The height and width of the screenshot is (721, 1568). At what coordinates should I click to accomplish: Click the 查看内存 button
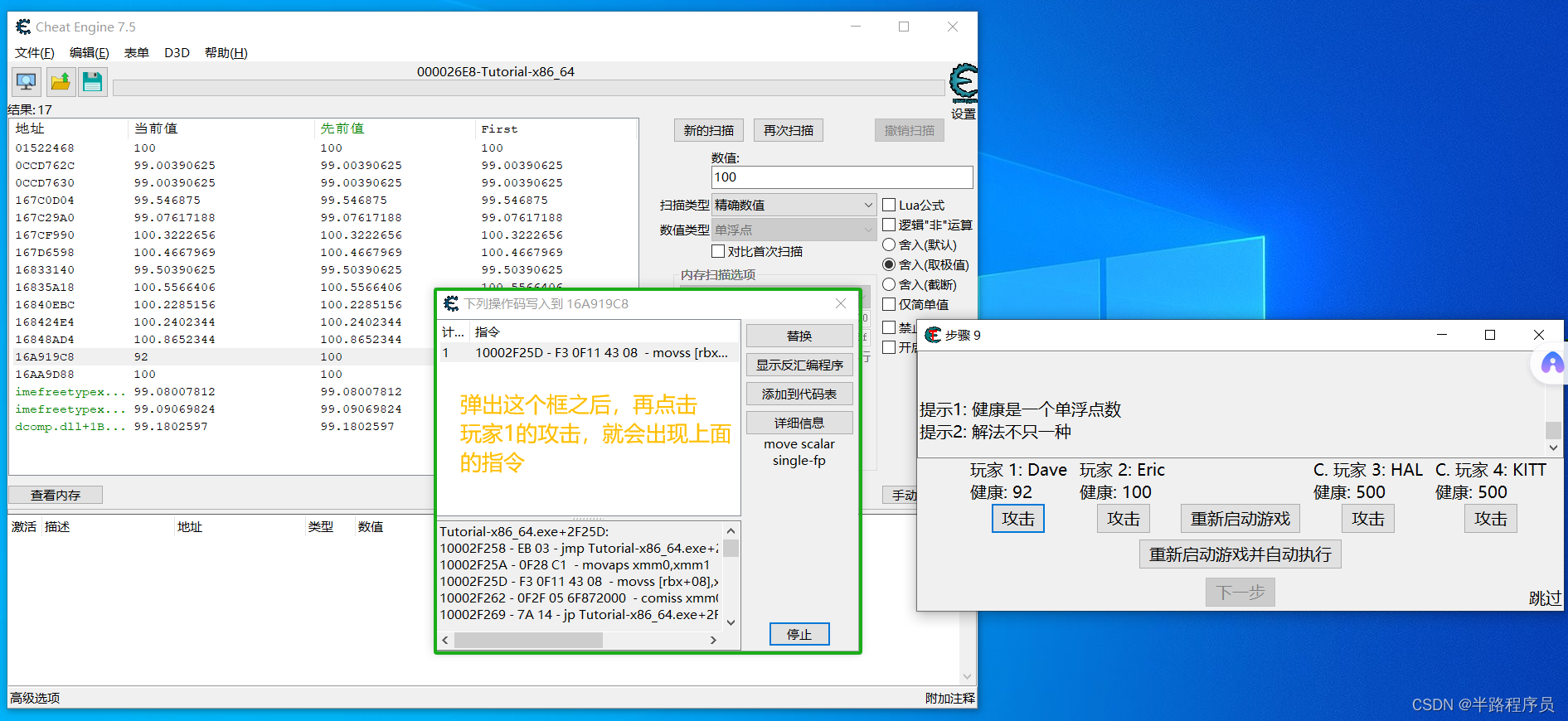tap(56, 495)
